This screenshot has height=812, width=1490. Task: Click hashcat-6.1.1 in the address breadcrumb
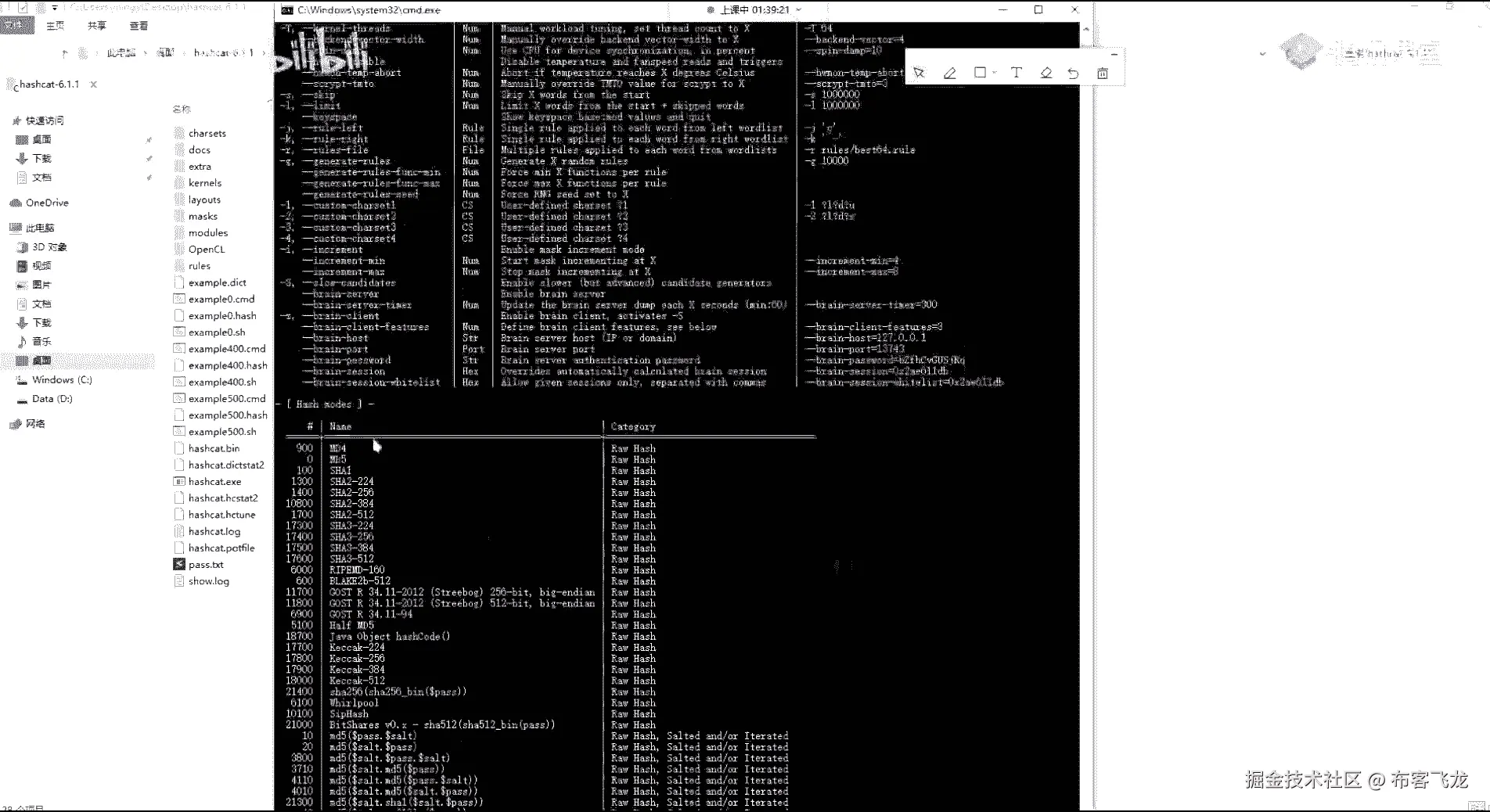coord(223,53)
